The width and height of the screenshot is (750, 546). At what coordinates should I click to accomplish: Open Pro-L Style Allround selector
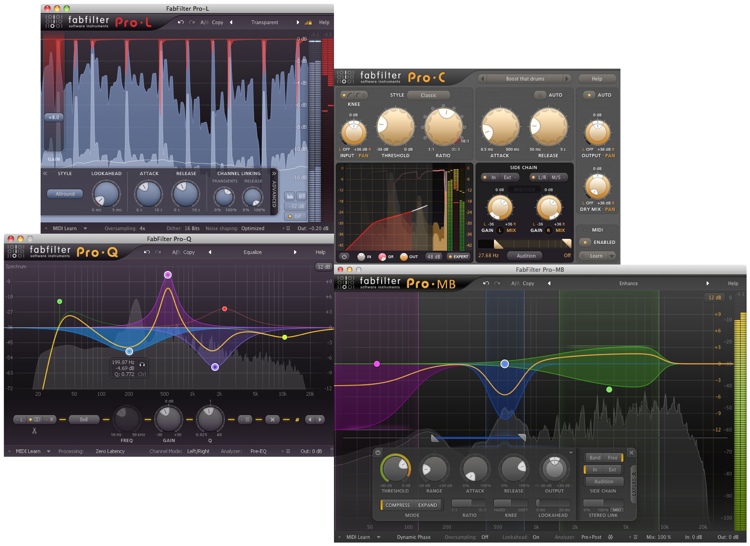65,194
